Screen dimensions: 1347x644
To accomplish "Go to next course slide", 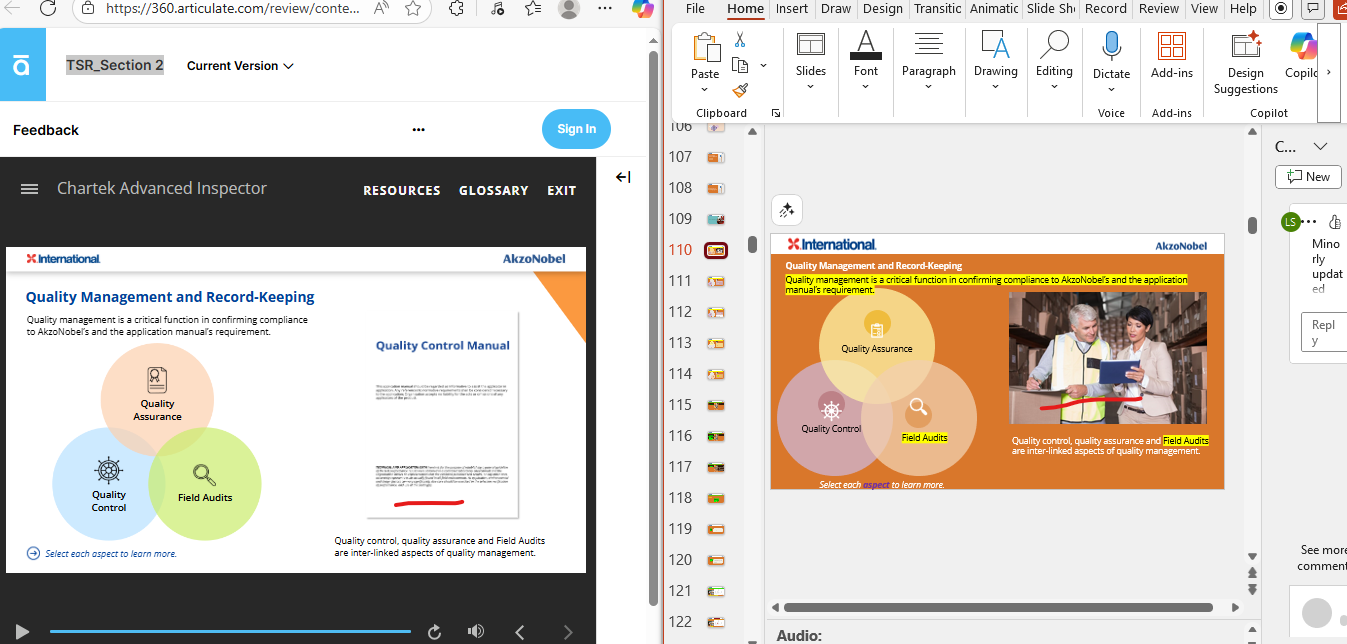I will click(x=568, y=631).
